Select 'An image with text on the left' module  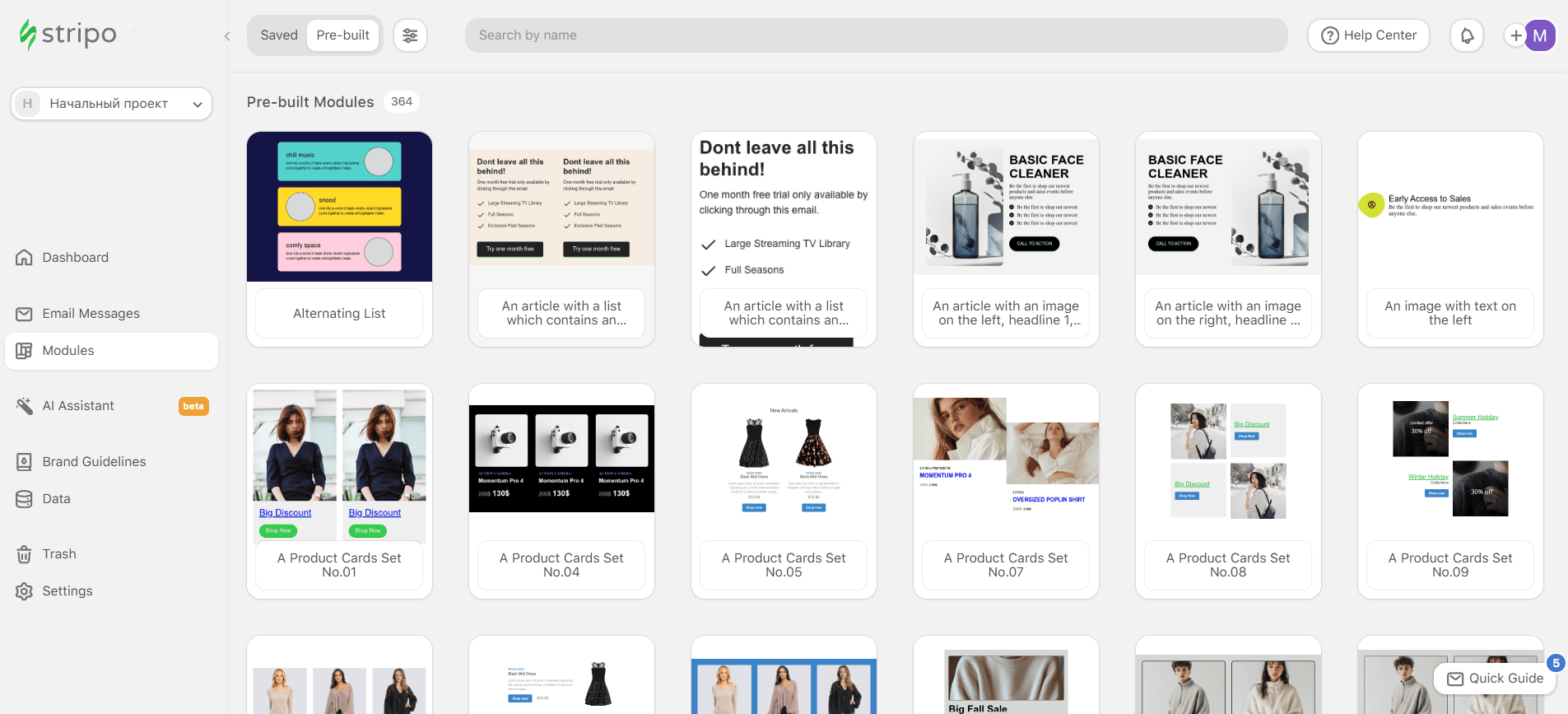[x=1450, y=240]
